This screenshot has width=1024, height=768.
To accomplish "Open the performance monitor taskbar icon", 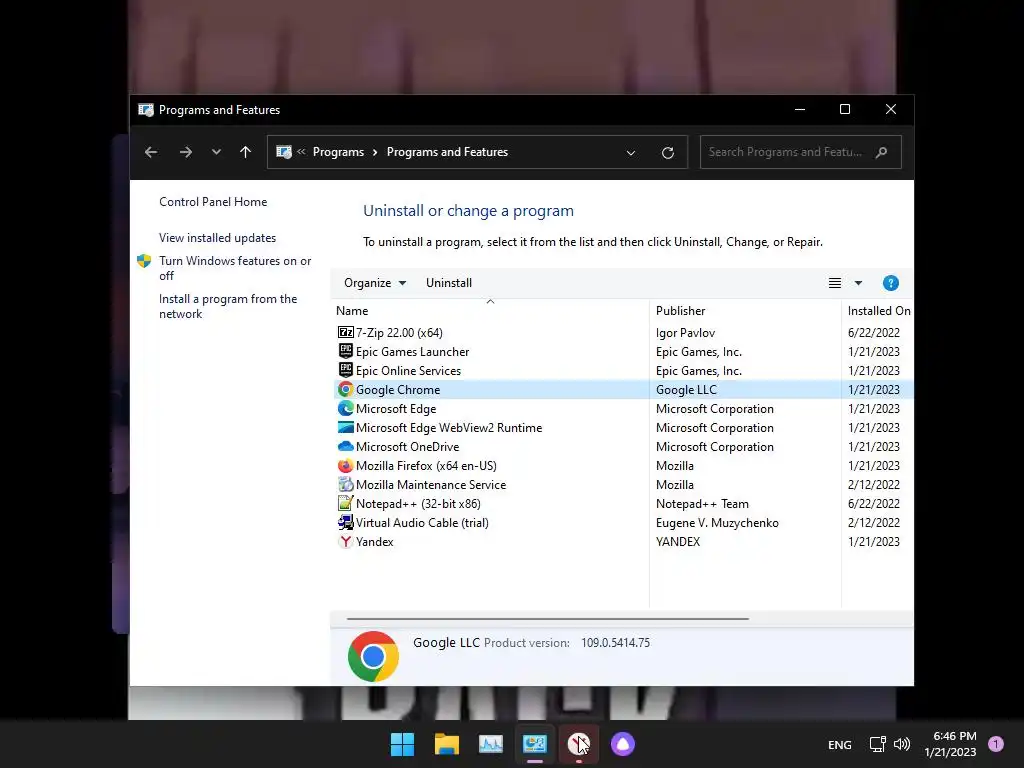I will [490, 744].
